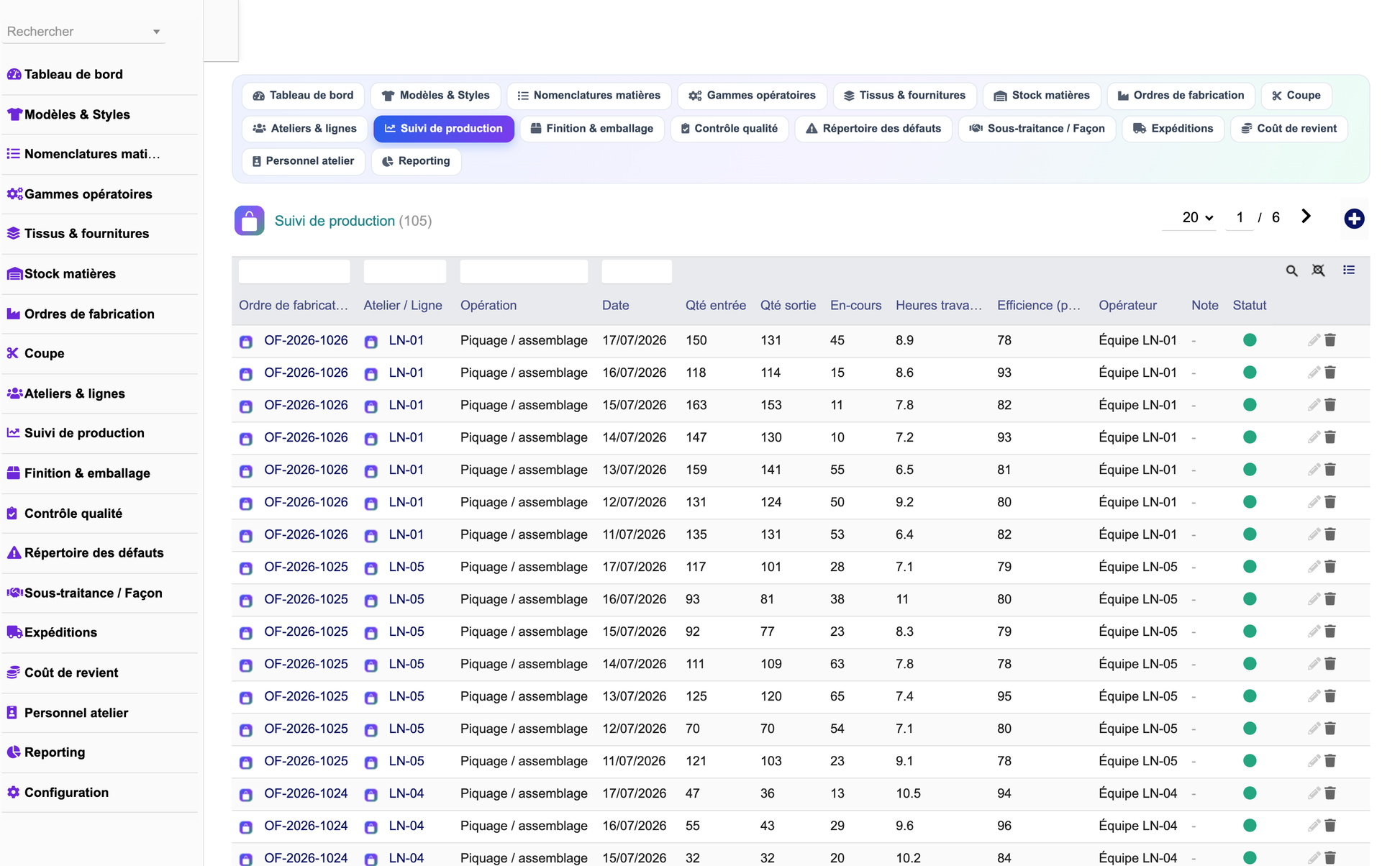1400x866 pixels.
Task: Add new record with the plus icon
Action: point(1354,219)
